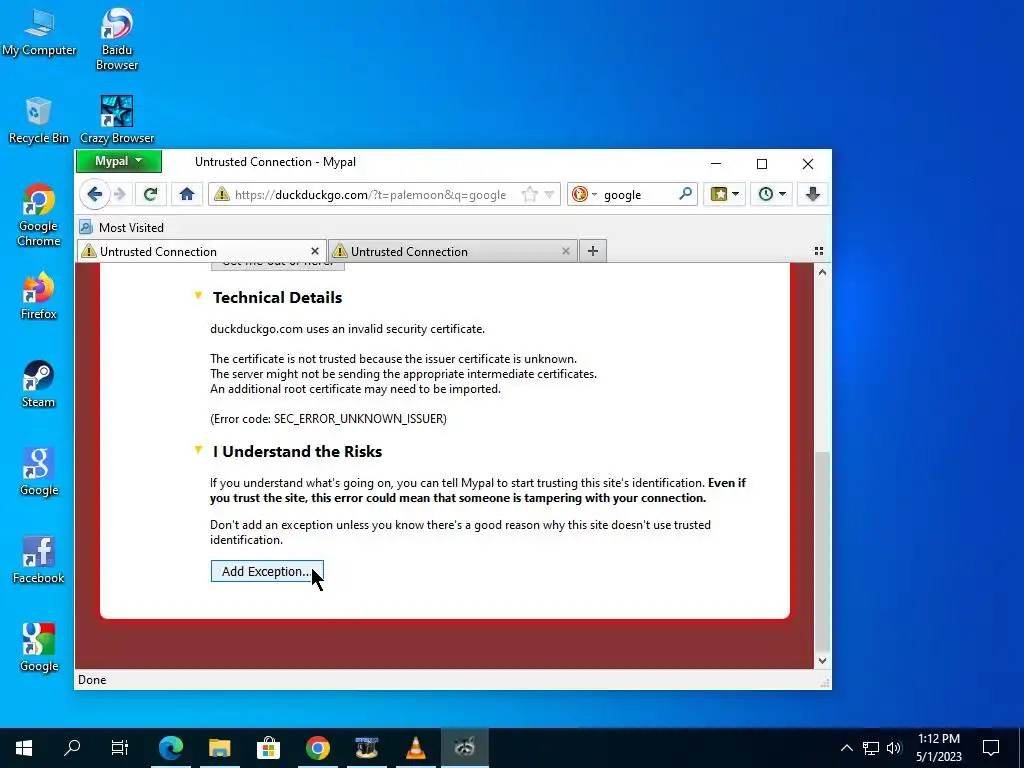Open the Most Visited bookmarks folder
The height and width of the screenshot is (768, 1024).
point(121,227)
